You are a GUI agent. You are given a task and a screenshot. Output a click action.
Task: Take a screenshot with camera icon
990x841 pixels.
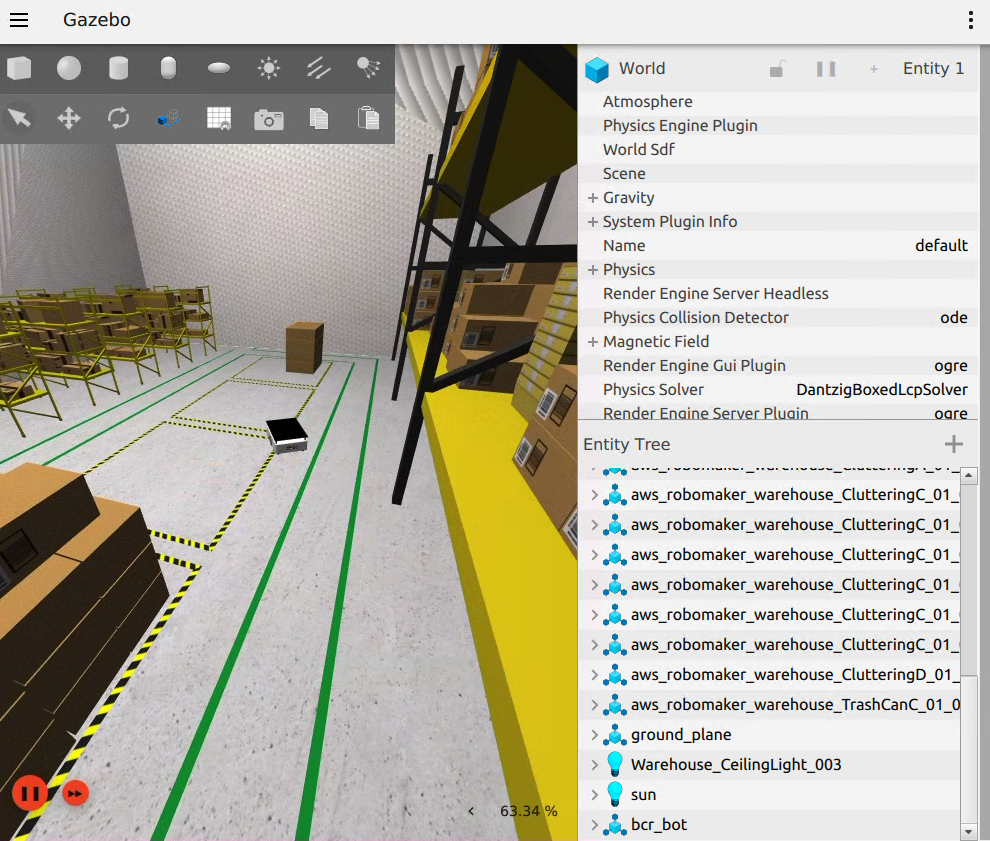pyautogui.click(x=269, y=119)
